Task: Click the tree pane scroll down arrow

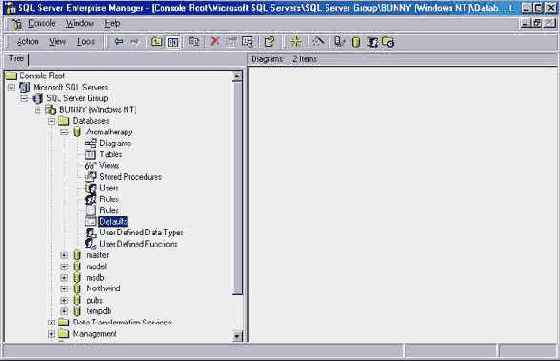Action: pyautogui.click(x=237, y=336)
